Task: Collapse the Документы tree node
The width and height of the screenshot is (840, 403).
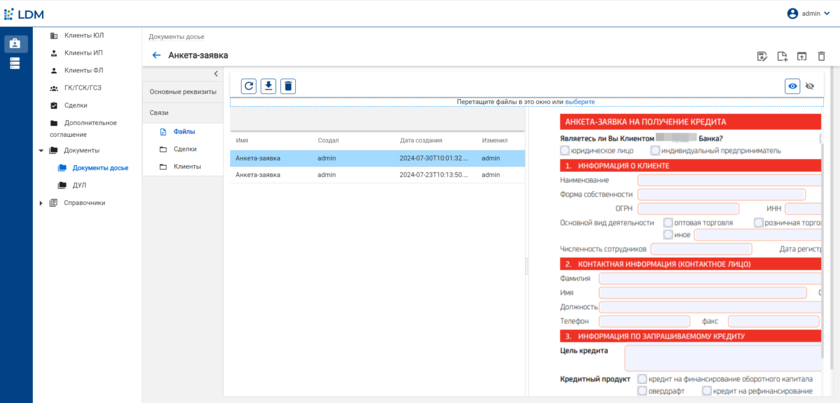Action: click(41, 150)
